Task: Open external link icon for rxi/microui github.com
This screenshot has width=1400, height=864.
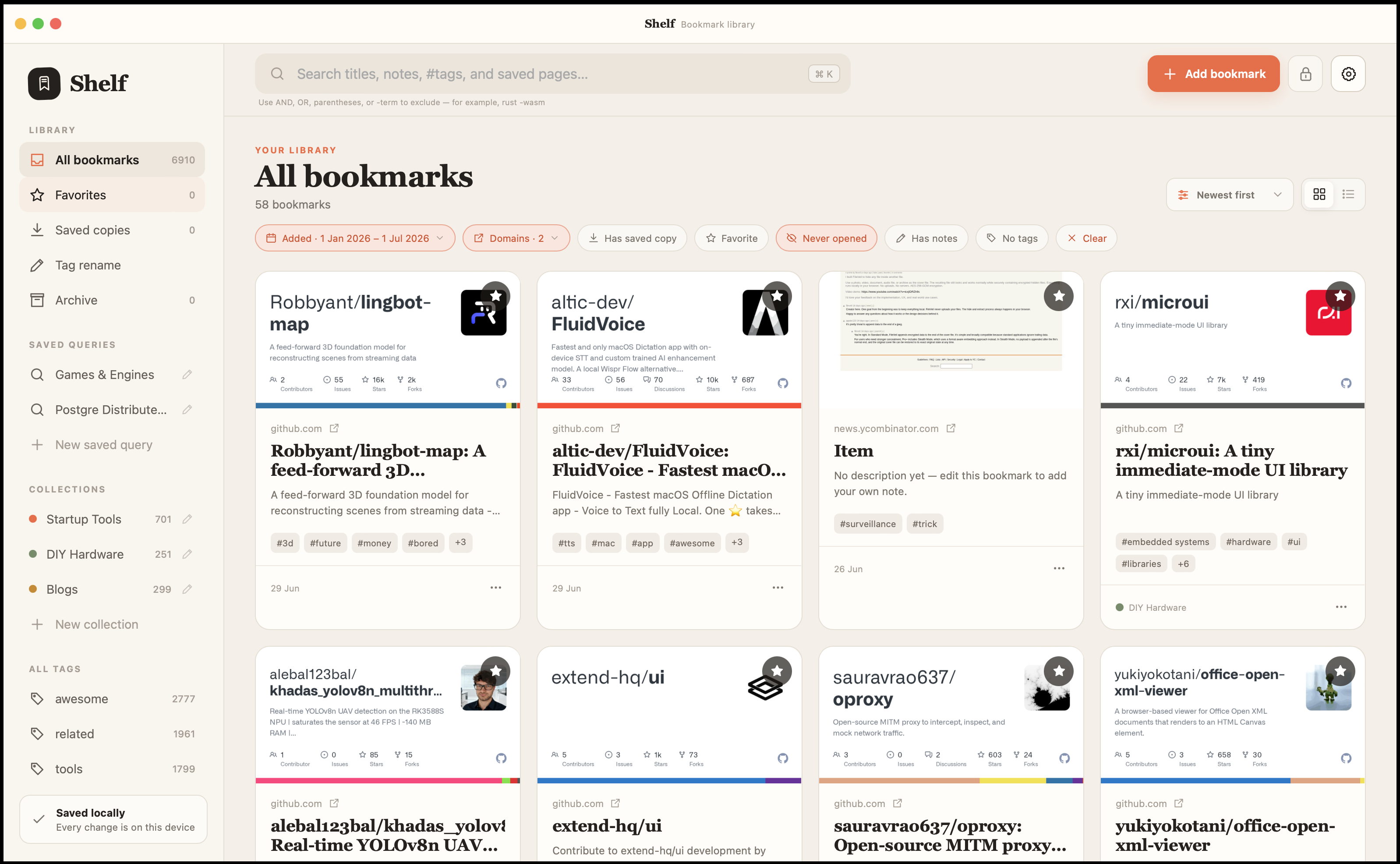Action: [x=1178, y=428]
